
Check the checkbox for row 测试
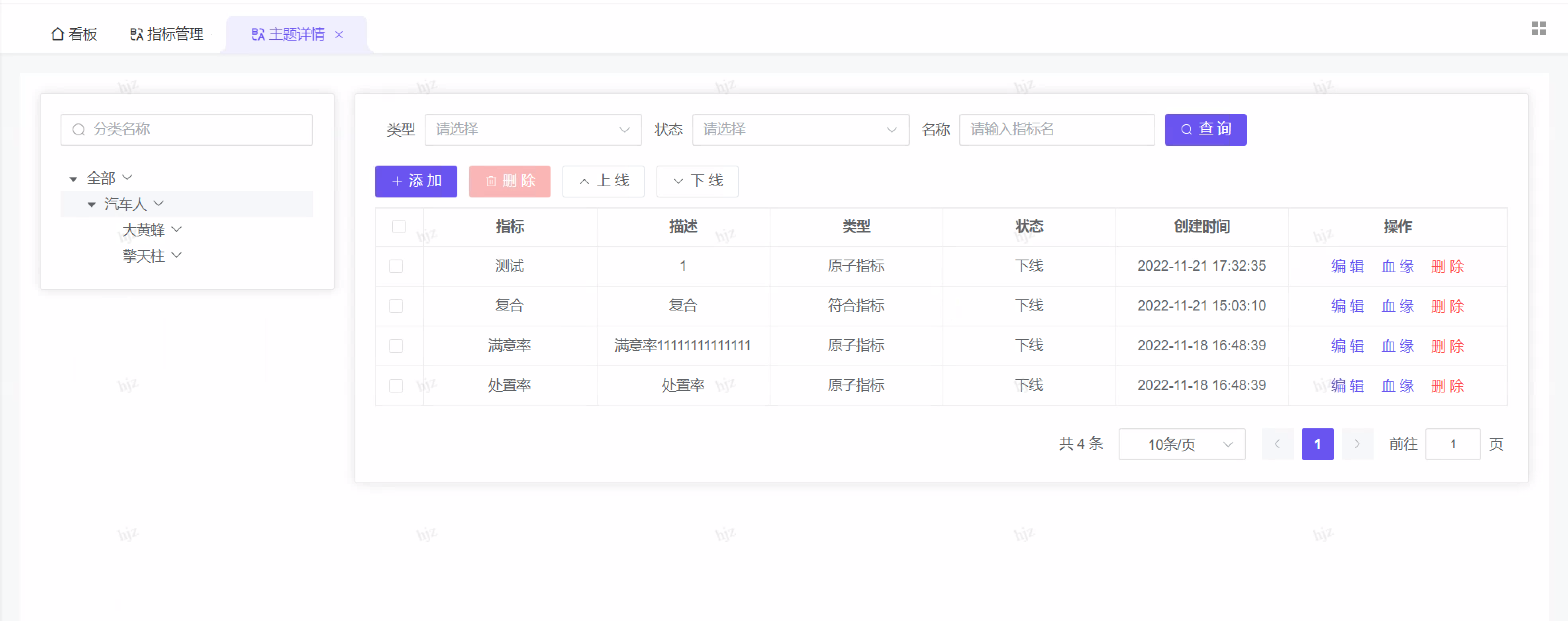pyautogui.click(x=396, y=266)
